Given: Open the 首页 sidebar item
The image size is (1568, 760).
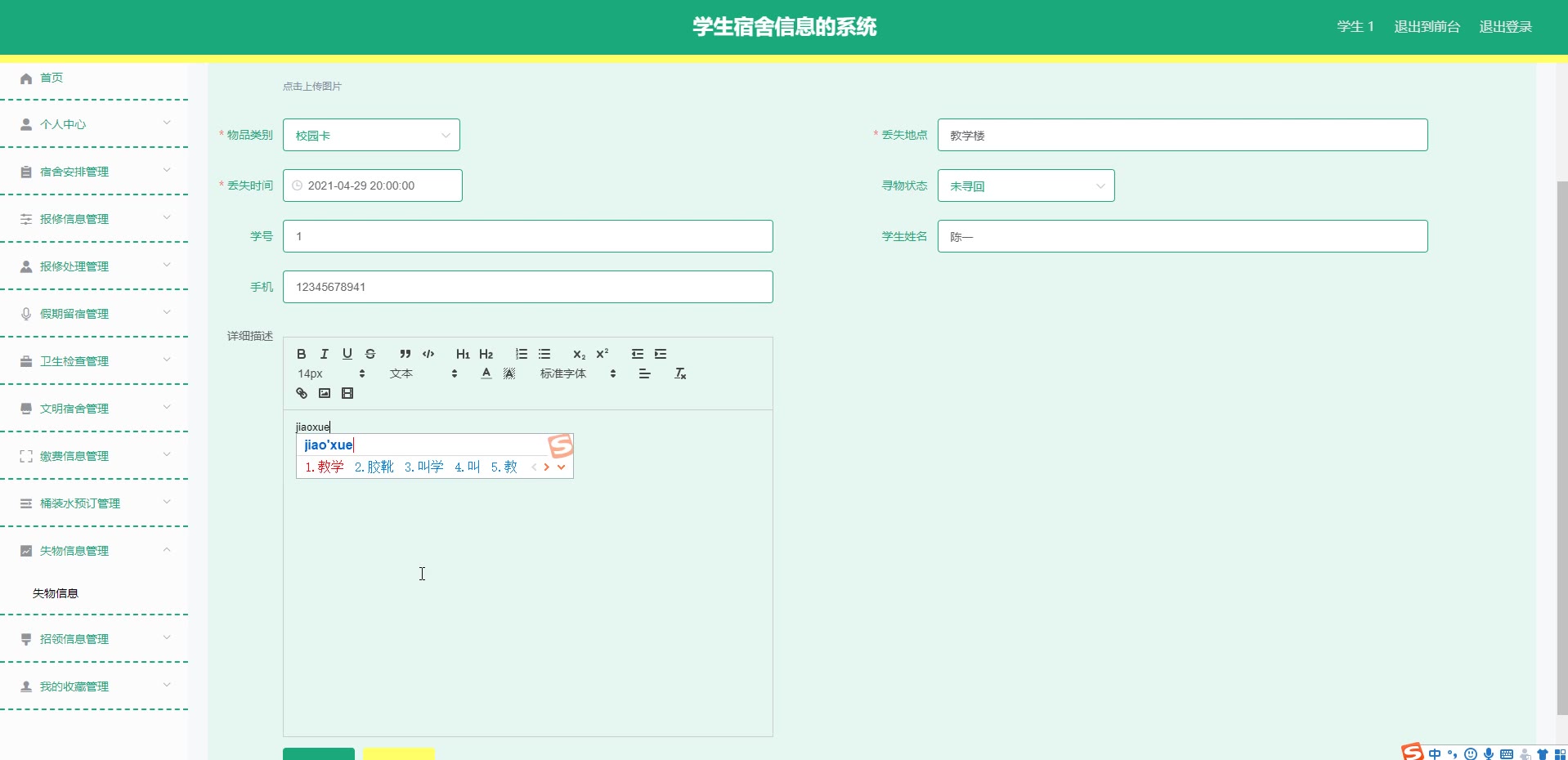Looking at the screenshot, I should (x=52, y=78).
